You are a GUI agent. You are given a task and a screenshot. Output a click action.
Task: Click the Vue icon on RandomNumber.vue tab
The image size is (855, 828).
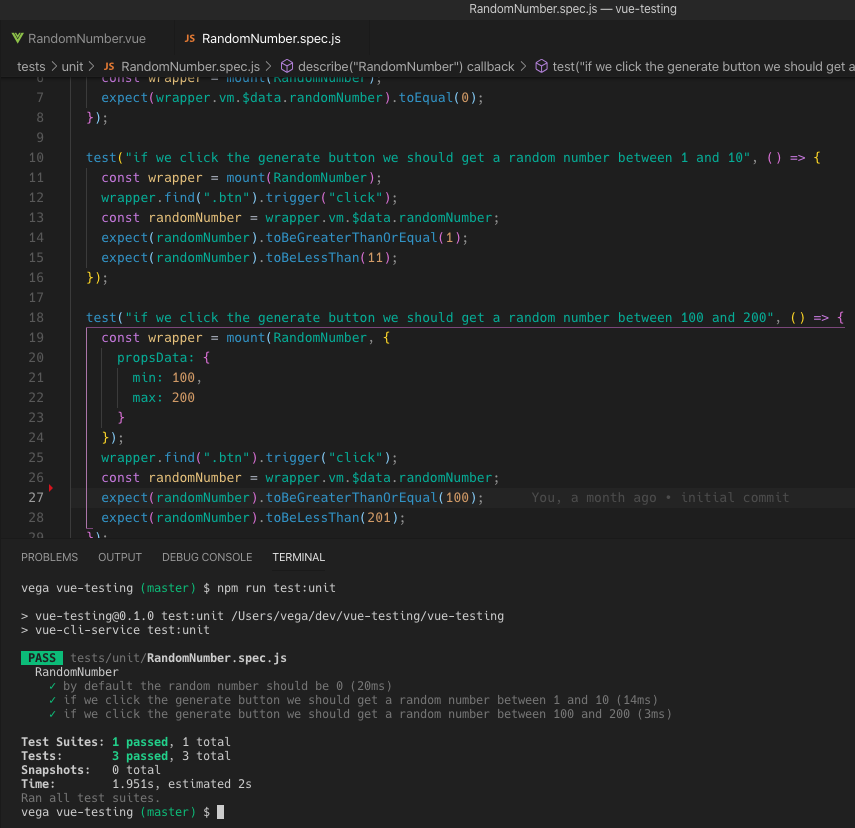(17, 39)
